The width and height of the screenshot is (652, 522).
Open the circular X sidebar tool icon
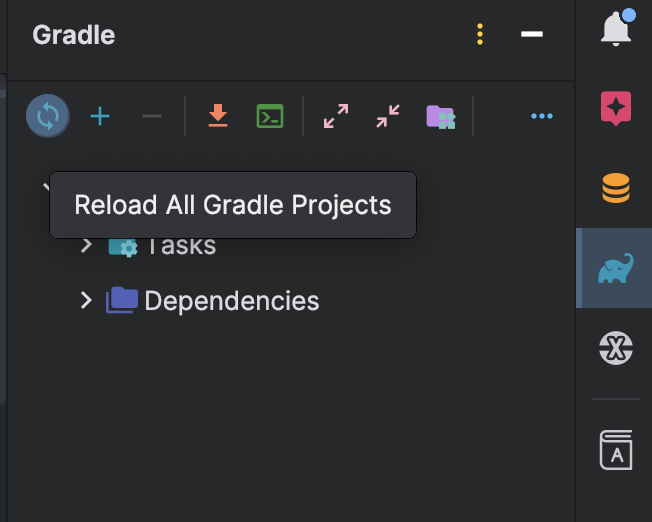pyautogui.click(x=616, y=348)
